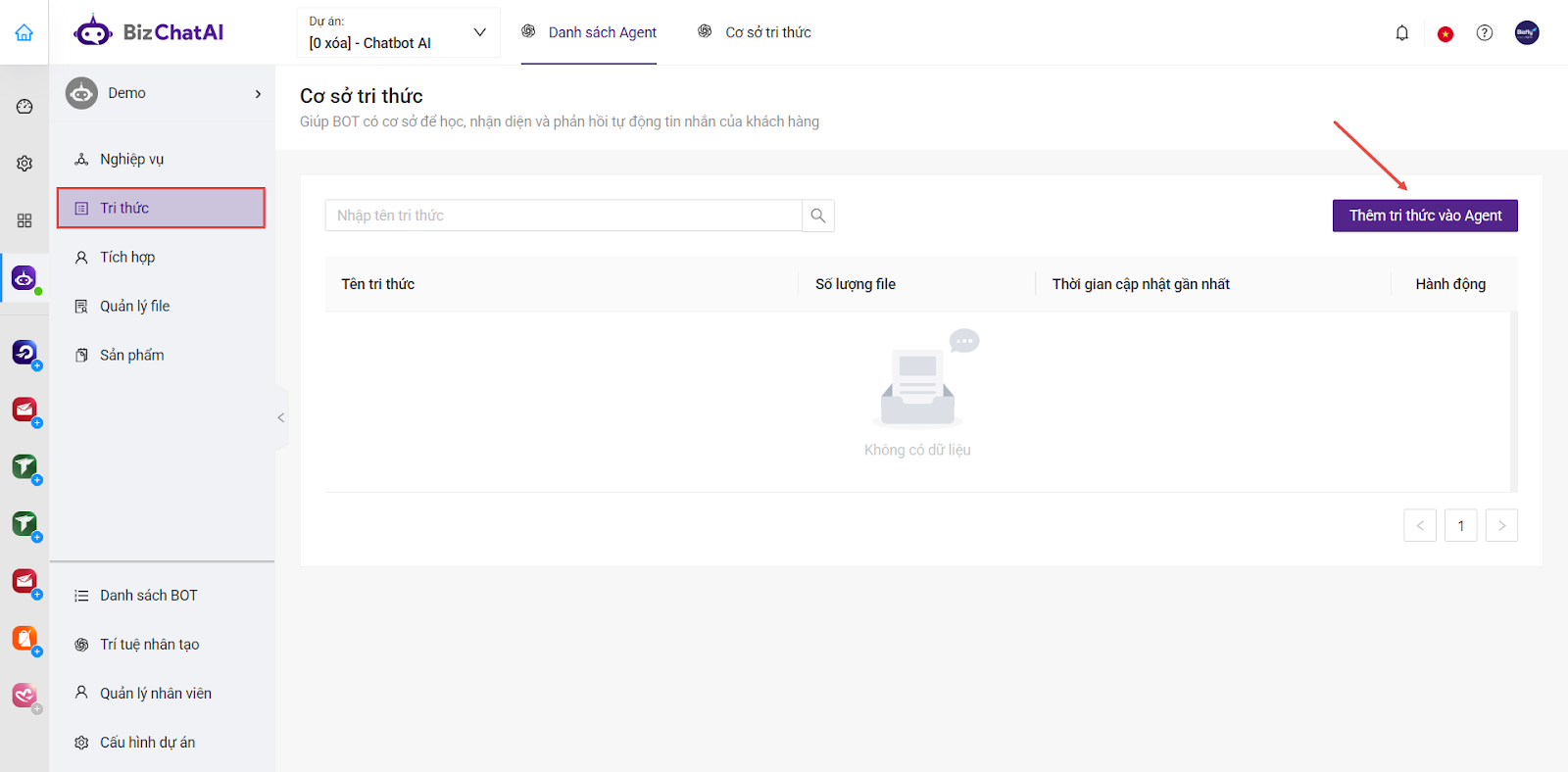This screenshot has width=1568, height=772.
Task: Open the dashboard gauge icon in rail
Action: [x=24, y=107]
